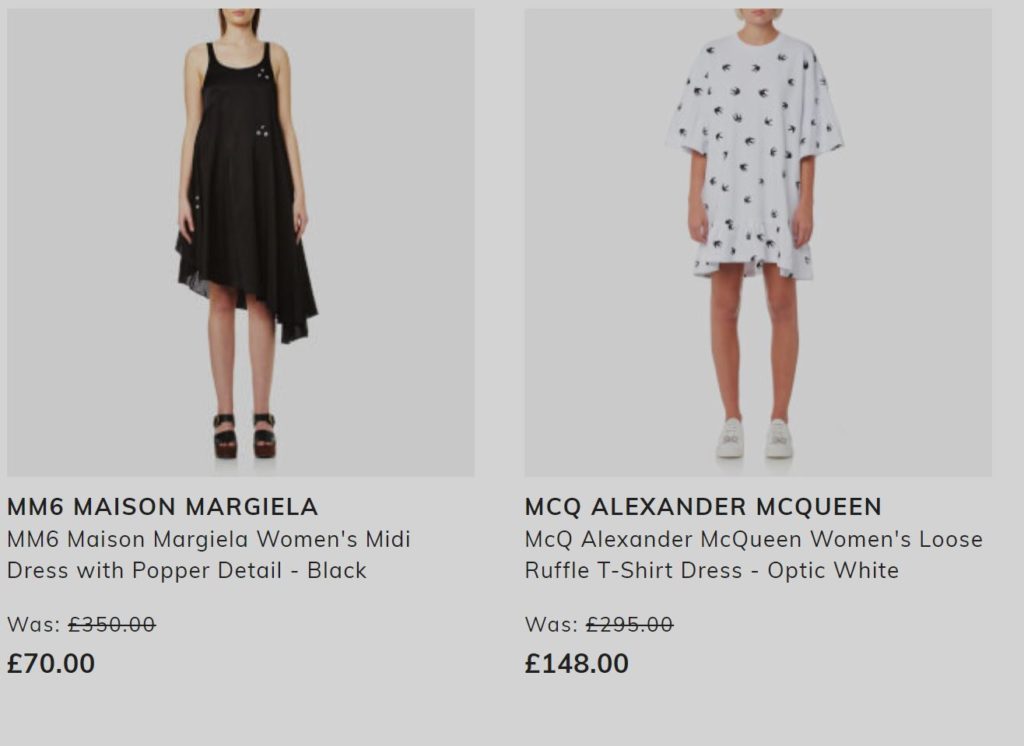Click the 'Black' colour text in the Margiela title
Image resolution: width=1024 pixels, height=746 pixels.
tap(337, 570)
